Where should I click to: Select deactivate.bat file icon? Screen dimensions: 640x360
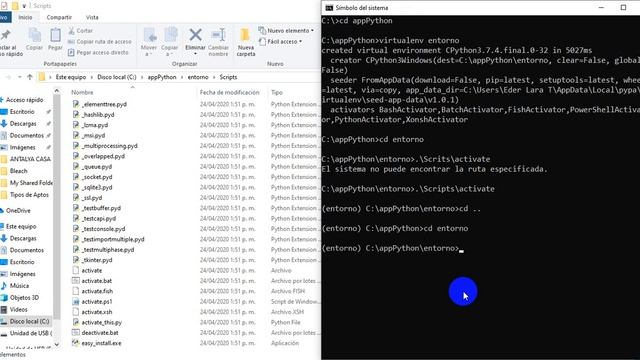(x=76, y=333)
